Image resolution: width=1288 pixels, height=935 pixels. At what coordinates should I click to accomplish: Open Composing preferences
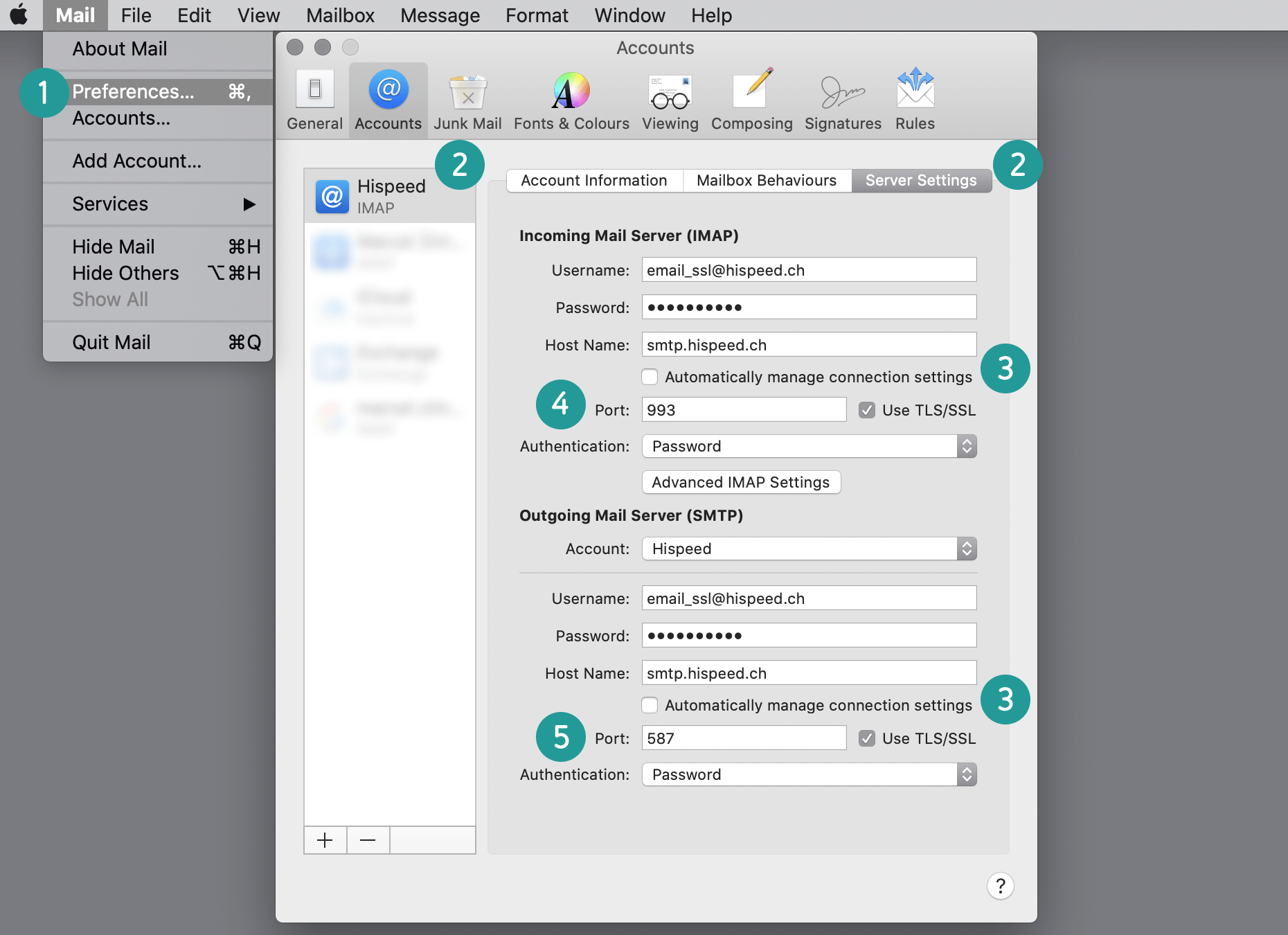751,101
